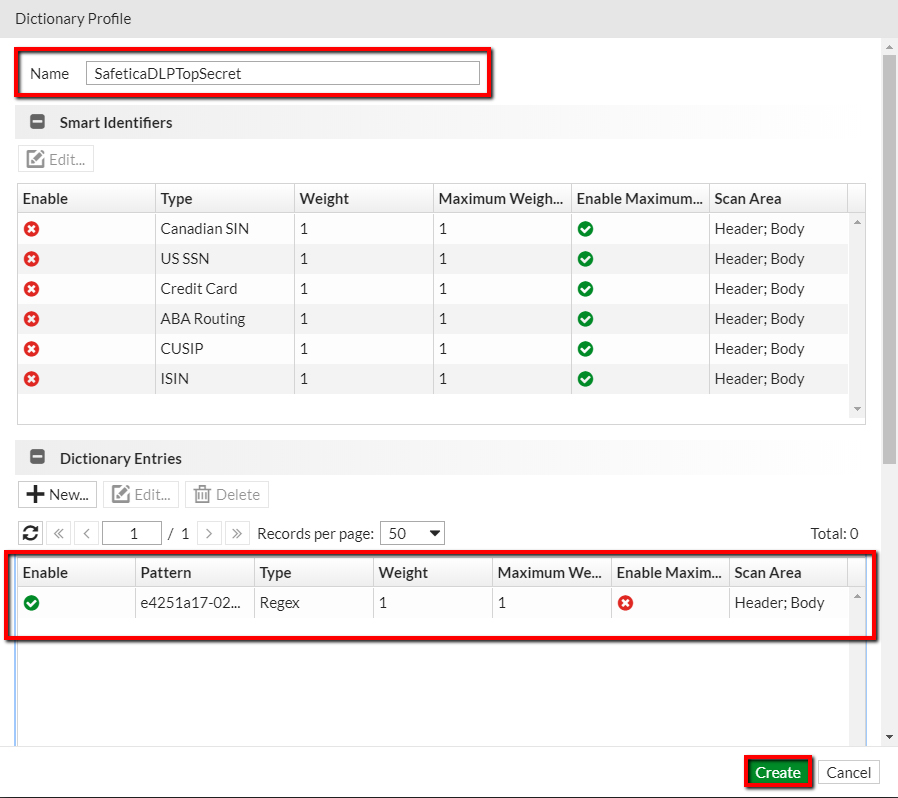Toggle Enable status for Canadian SIN

[31, 229]
